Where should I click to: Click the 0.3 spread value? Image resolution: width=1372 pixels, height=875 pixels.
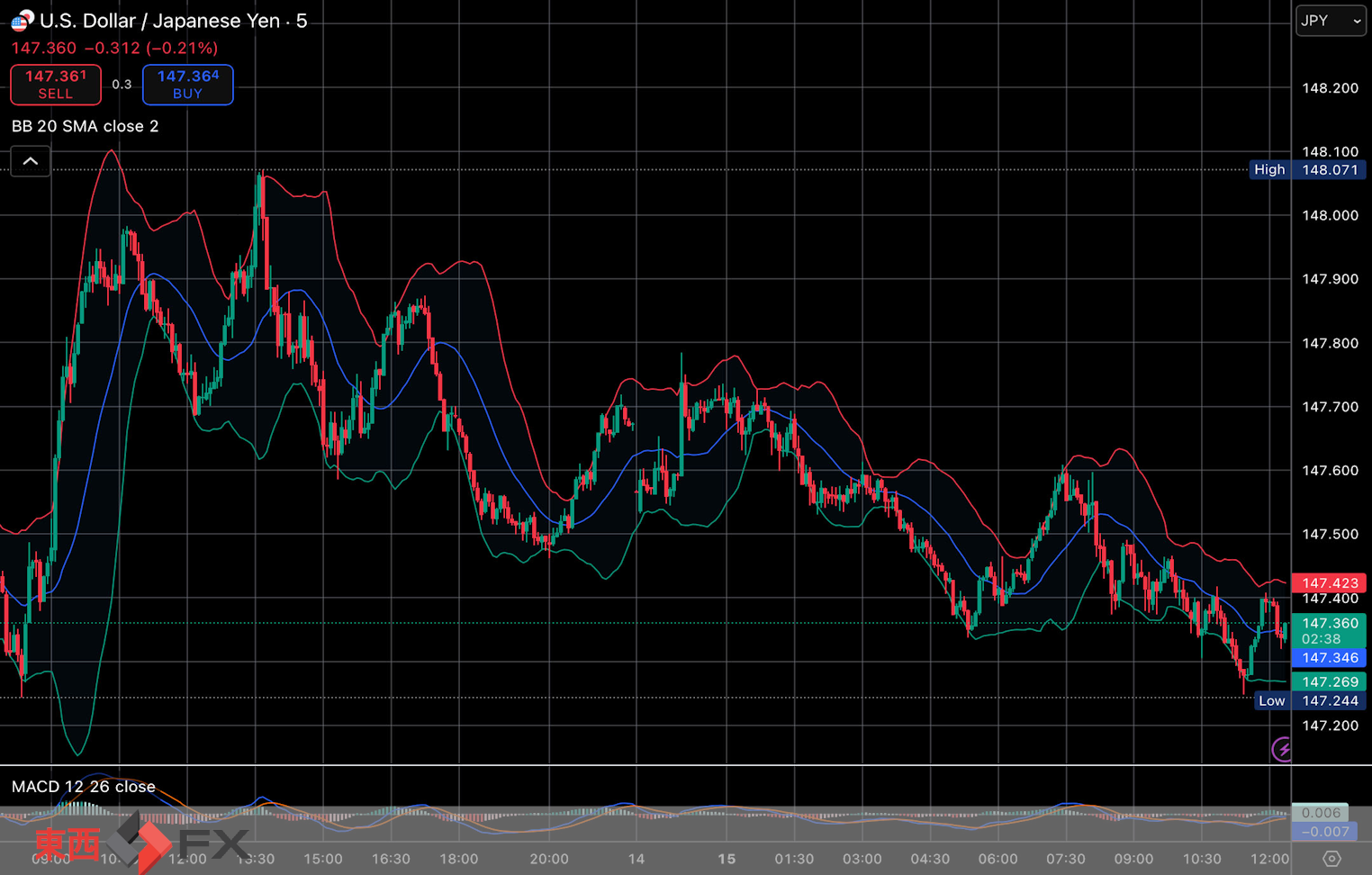[x=122, y=85]
